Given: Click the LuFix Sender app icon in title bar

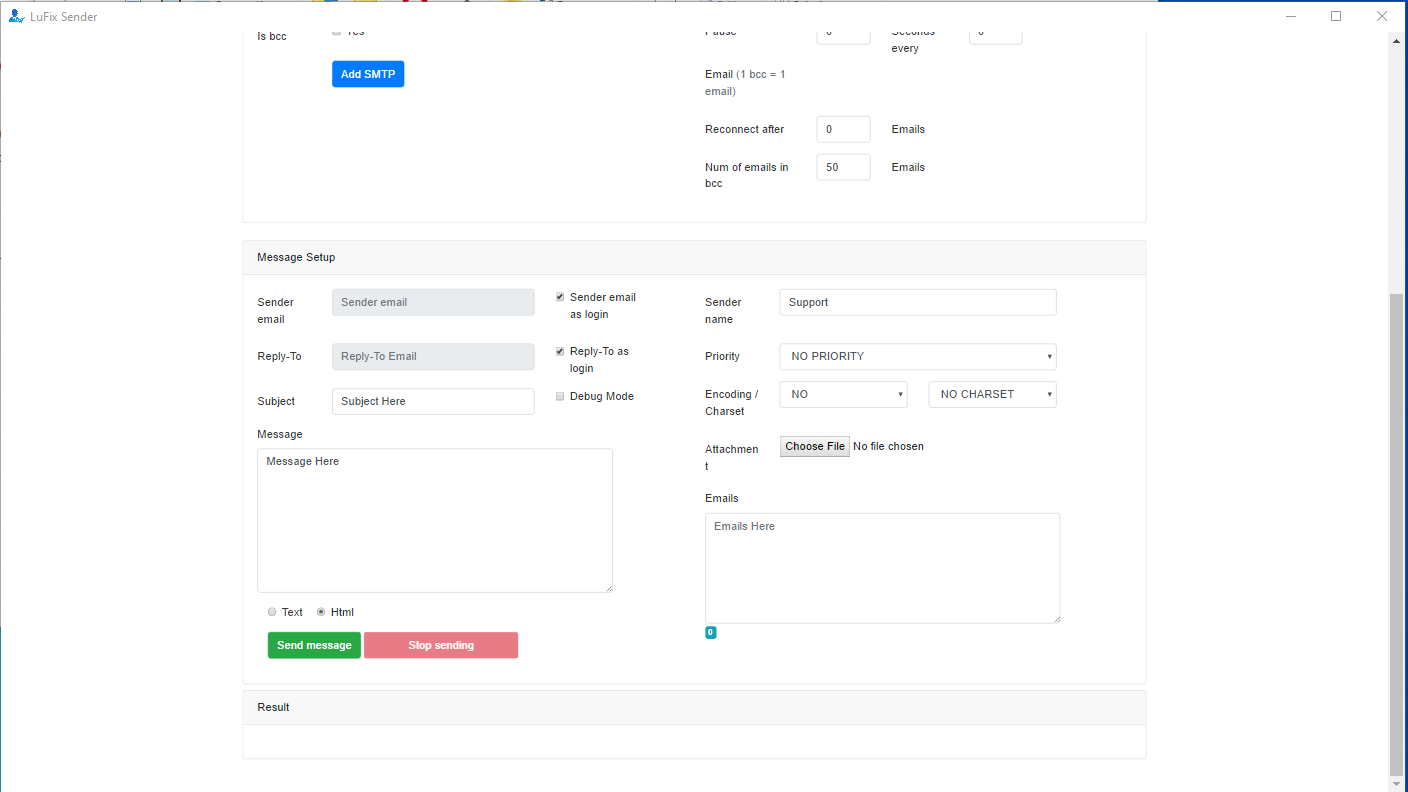Looking at the screenshot, I should 16,16.
